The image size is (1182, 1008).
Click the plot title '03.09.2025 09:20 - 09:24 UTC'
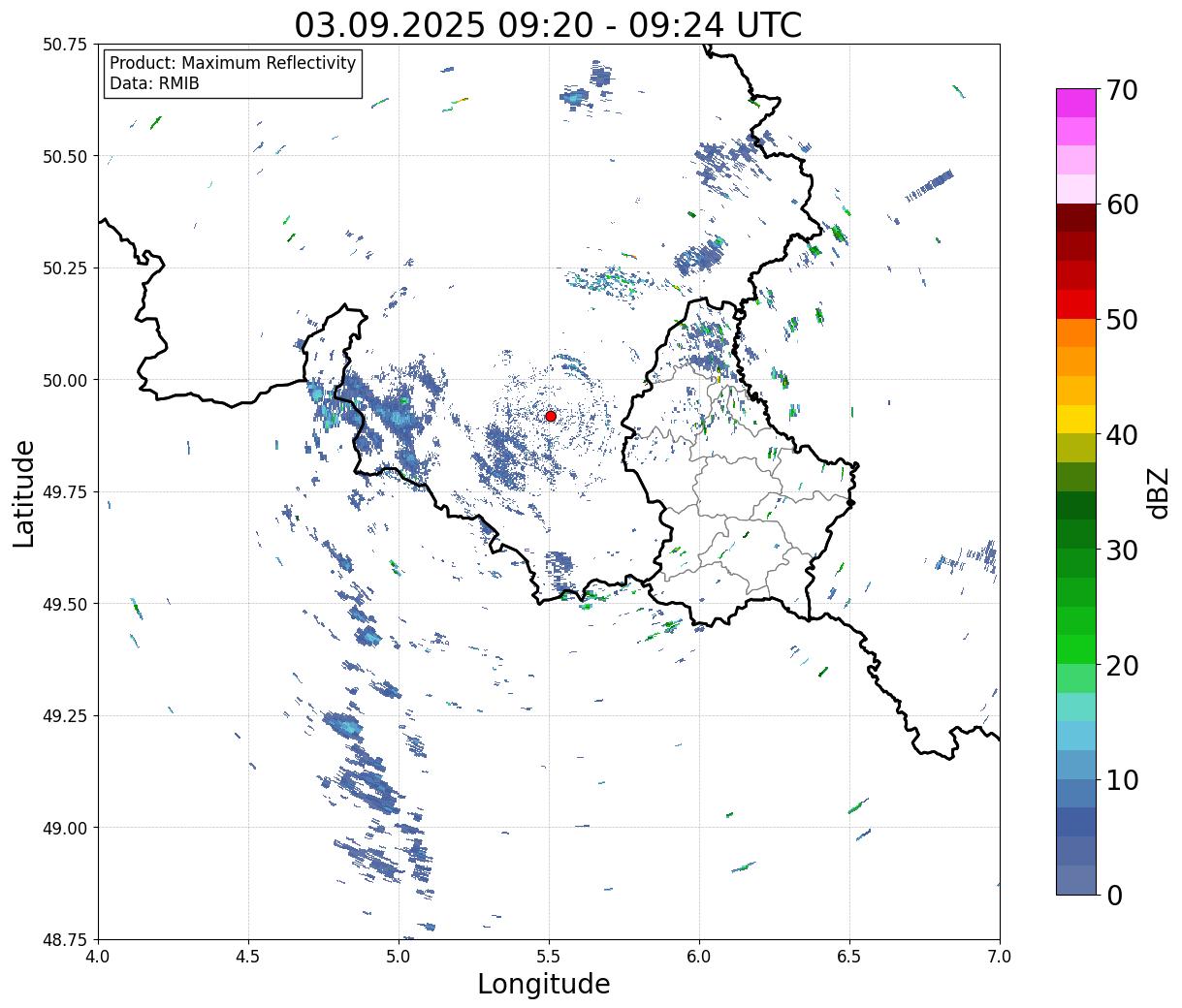coord(549,24)
